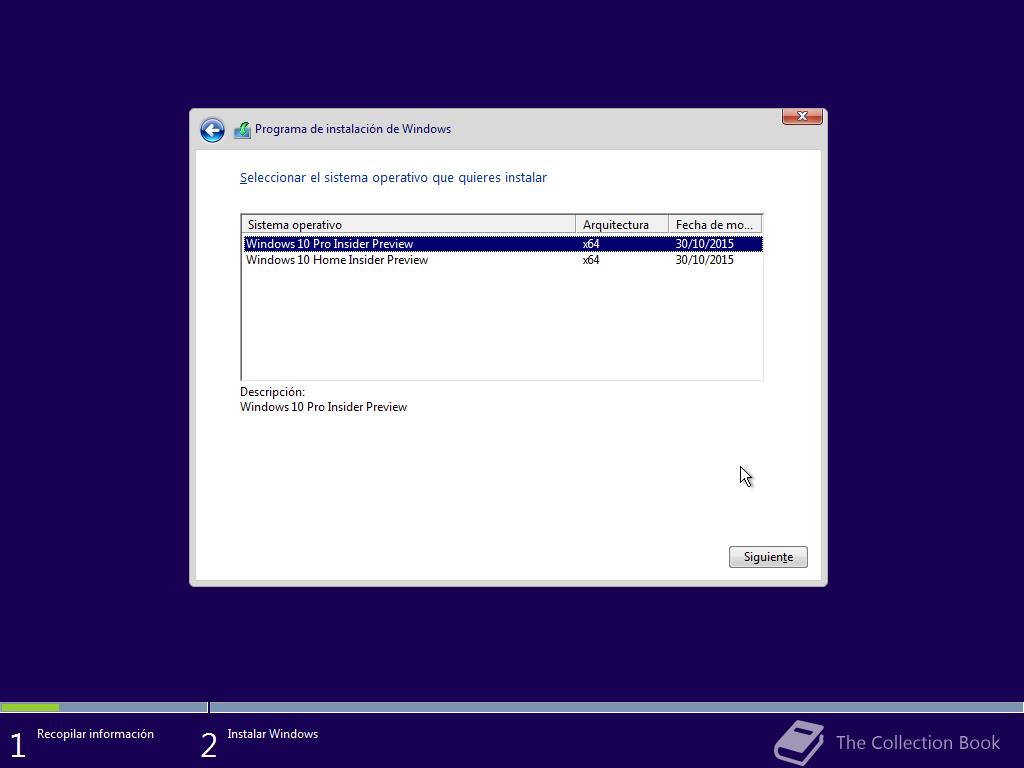Select Windows 10 Home Insider Preview row
The width and height of the screenshot is (1024, 768).
coord(503,260)
